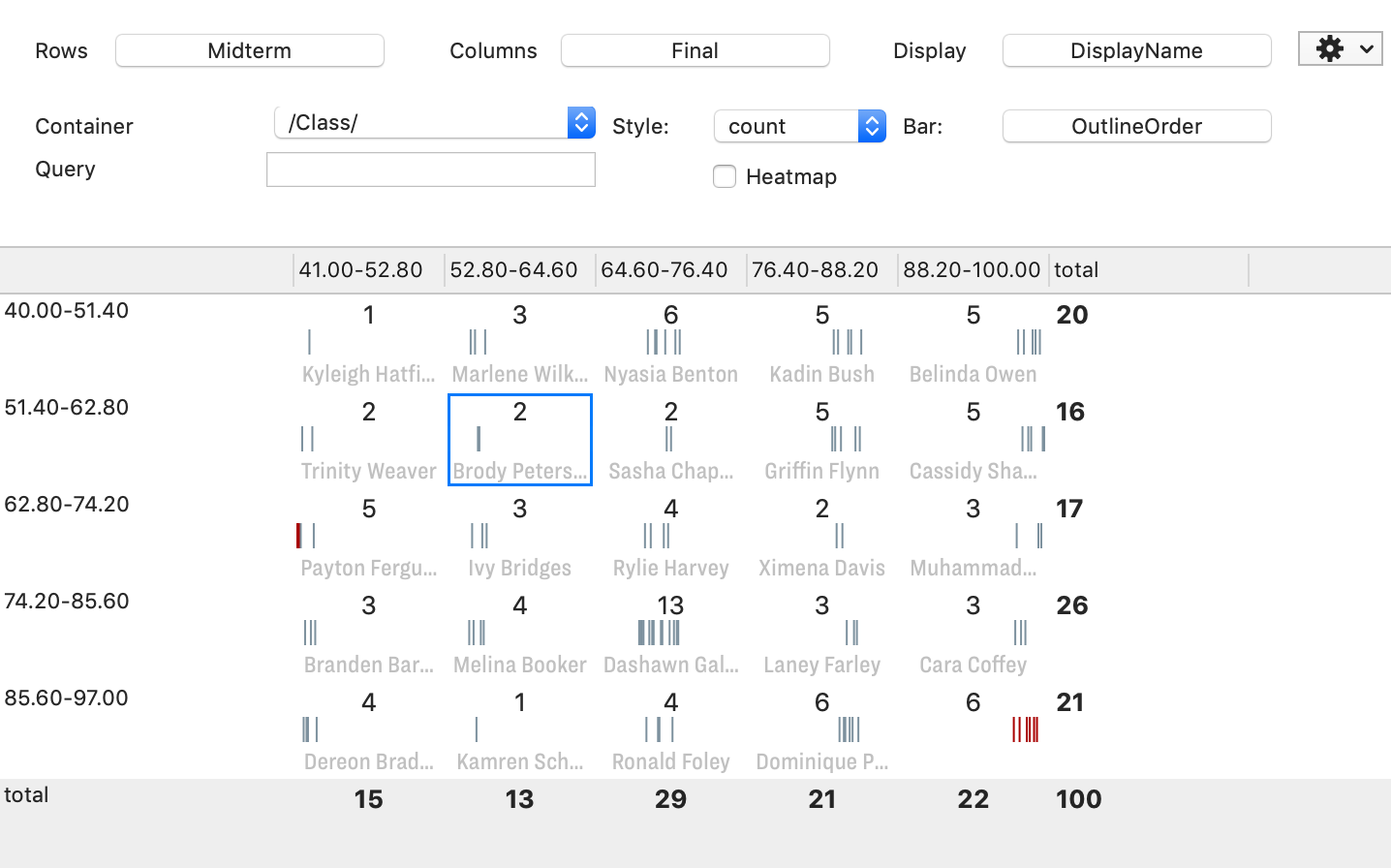Viewport: 1391px width, 868px height.
Task: Open the gear settings menu
Action: (x=1340, y=49)
